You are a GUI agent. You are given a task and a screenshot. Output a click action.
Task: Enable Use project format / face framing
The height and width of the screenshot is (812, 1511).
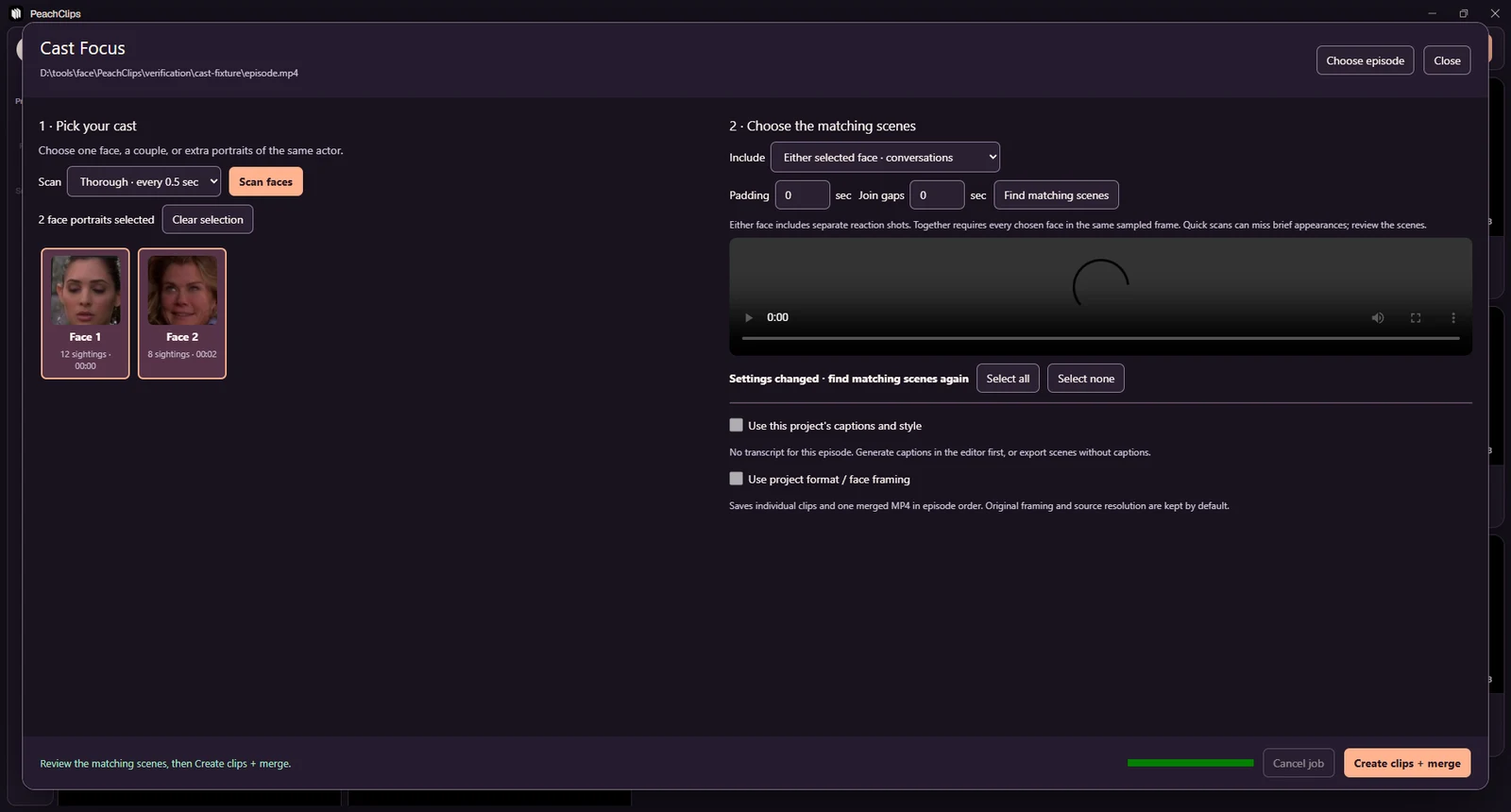(x=737, y=479)
